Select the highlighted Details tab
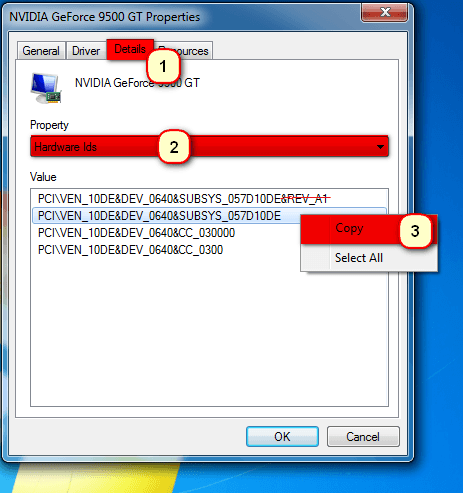 coord(130,49)
